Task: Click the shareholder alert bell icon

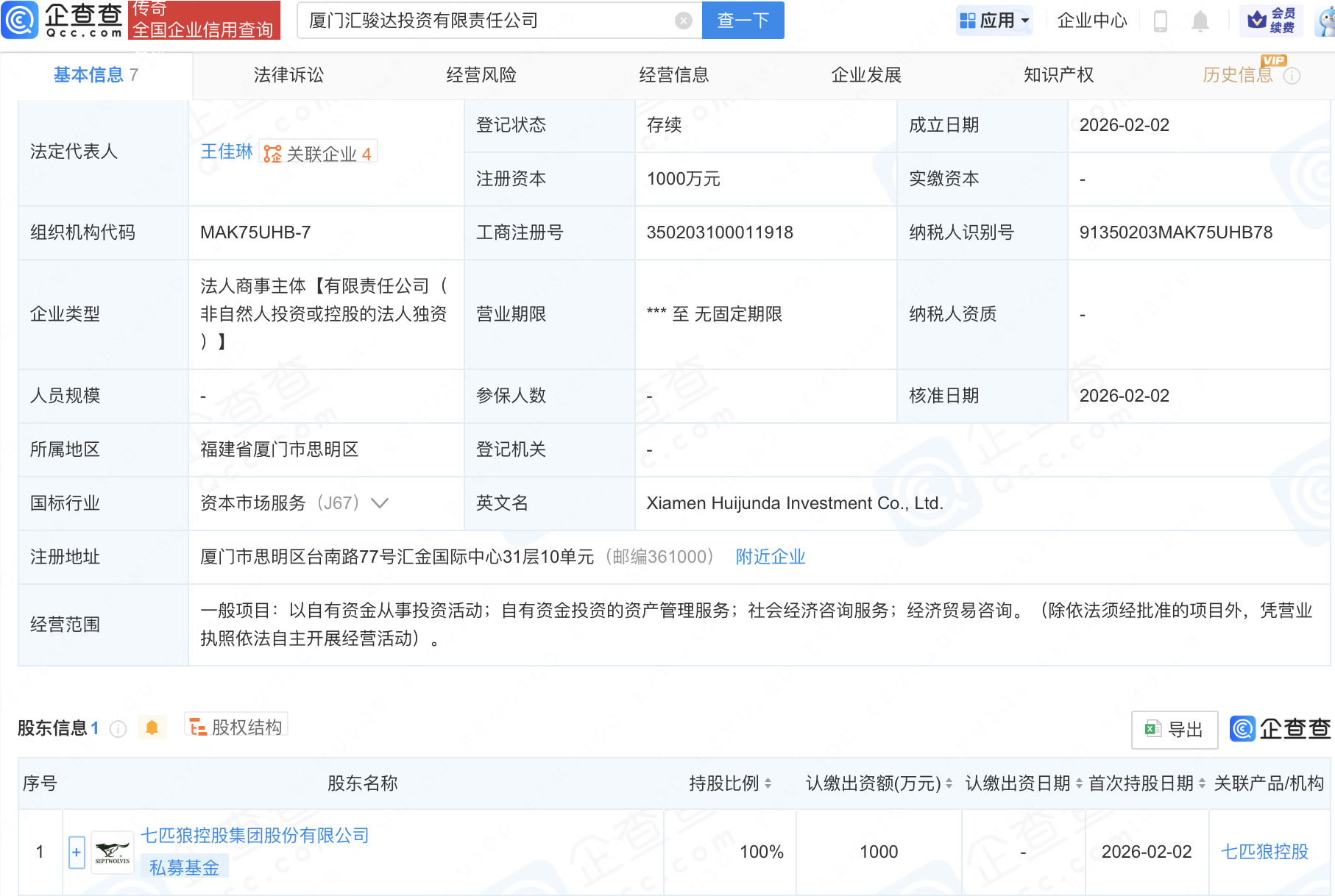Action: (152, 728)
